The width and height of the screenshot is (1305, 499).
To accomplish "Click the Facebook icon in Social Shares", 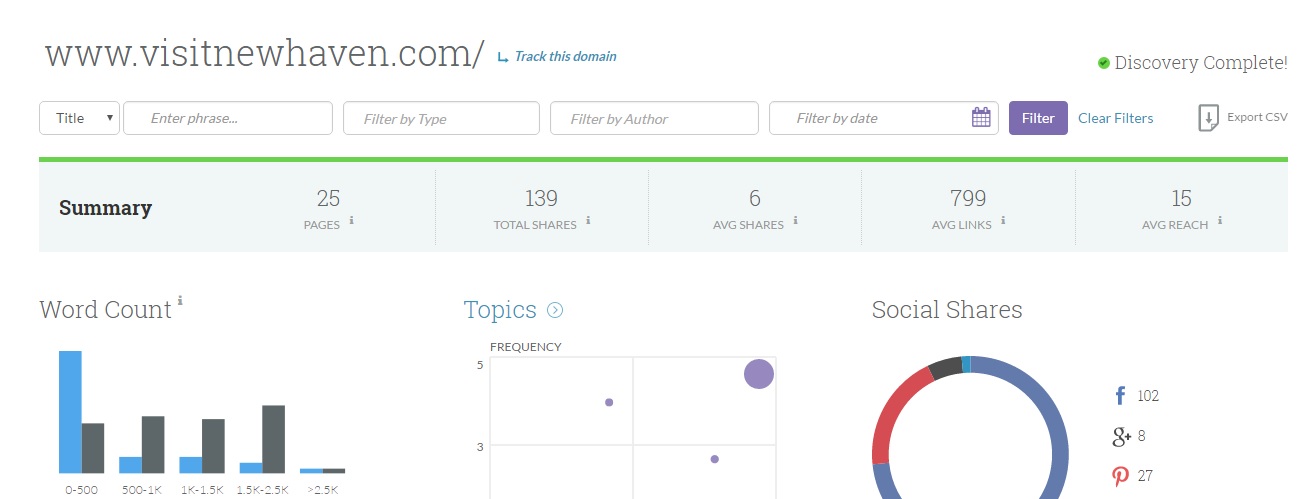I will pos(1120,396).
